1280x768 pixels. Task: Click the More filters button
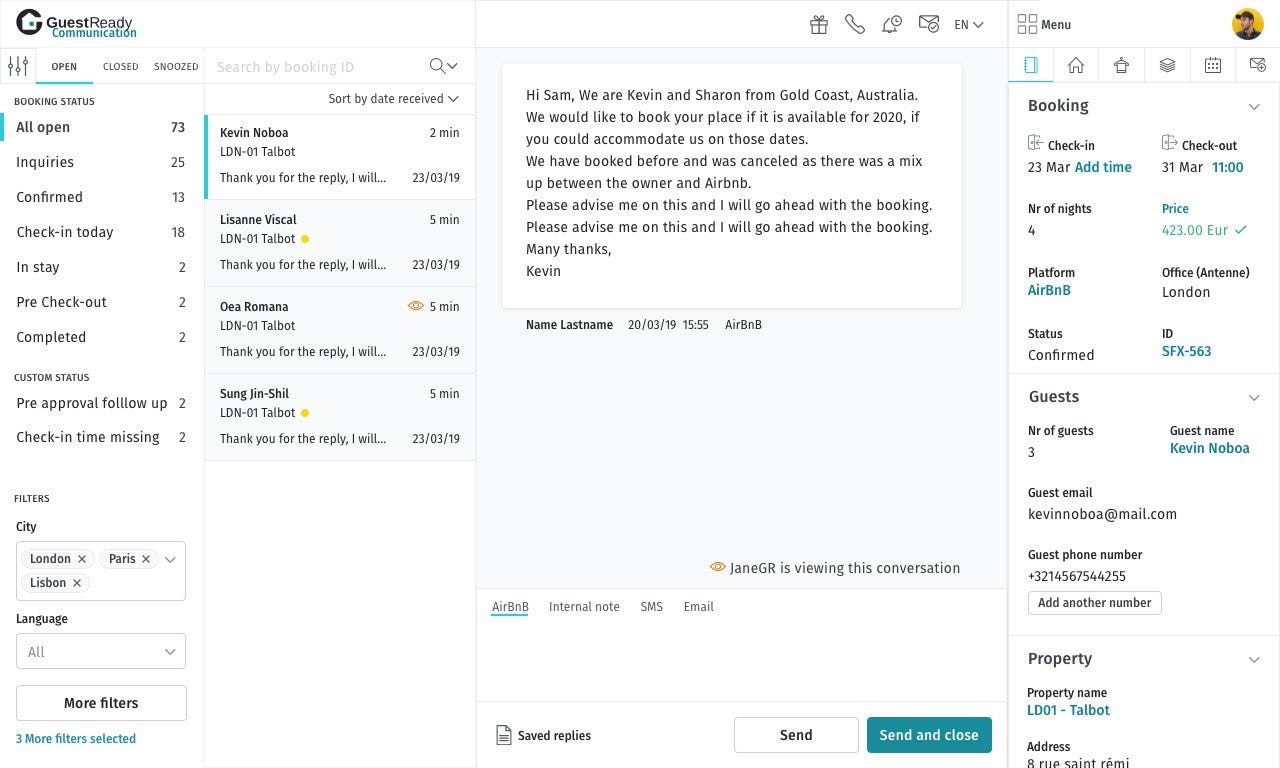(x=101, y=703)
